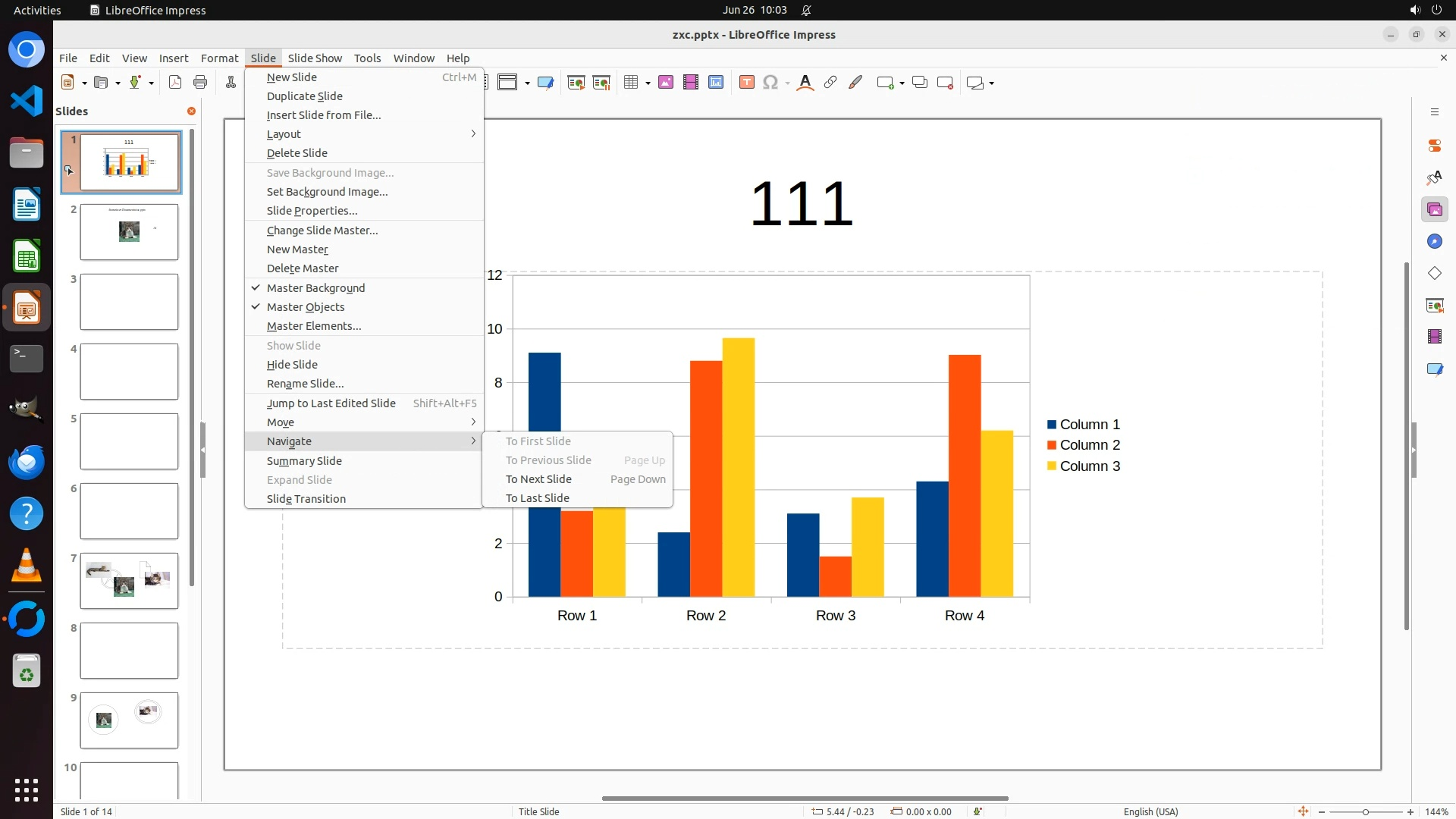Choose To Next Slide in submenu
Screen dimensions: 1456x819
[x=538, y=479]
